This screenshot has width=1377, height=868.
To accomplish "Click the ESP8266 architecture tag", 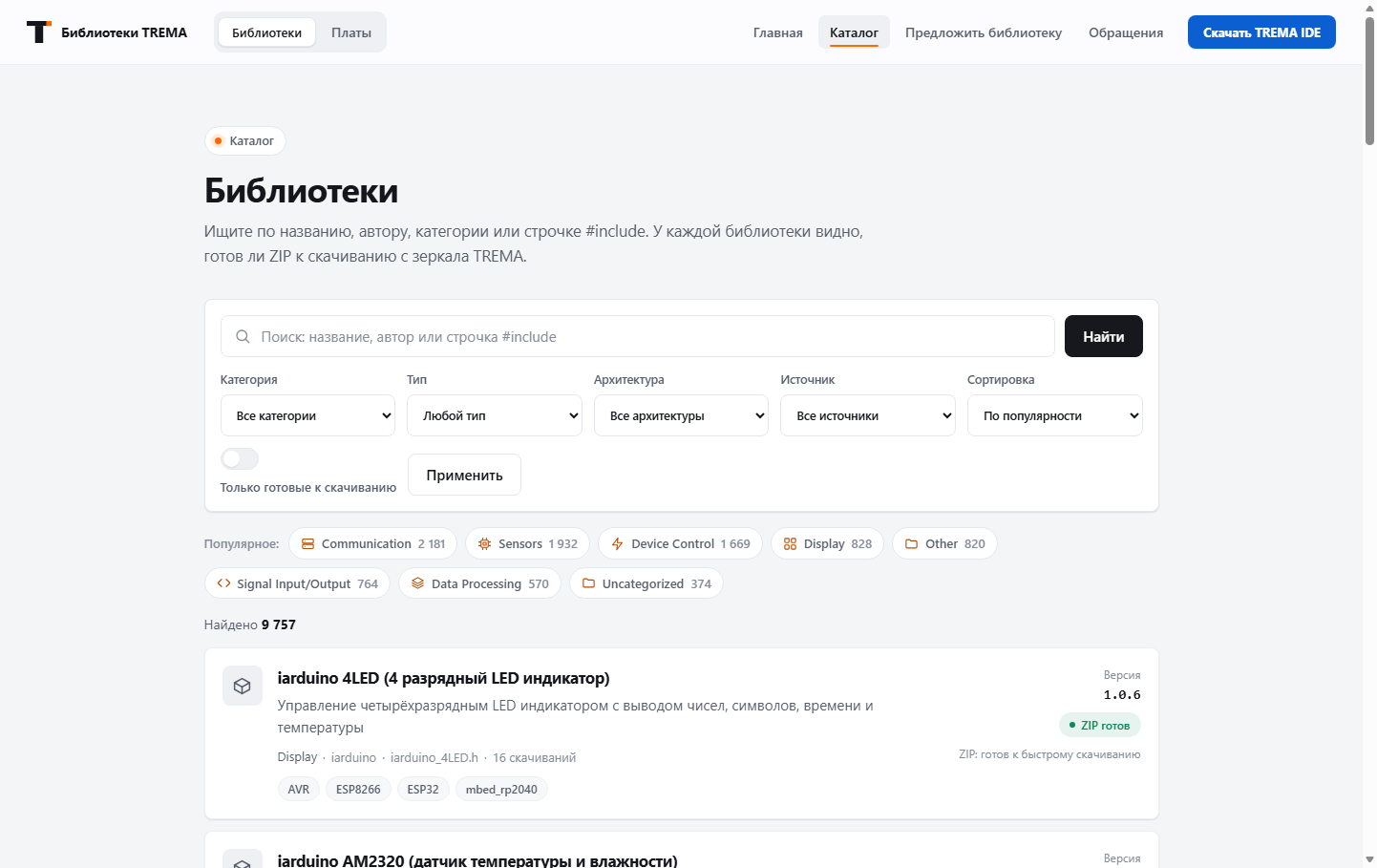I will (x=358, y=789).
